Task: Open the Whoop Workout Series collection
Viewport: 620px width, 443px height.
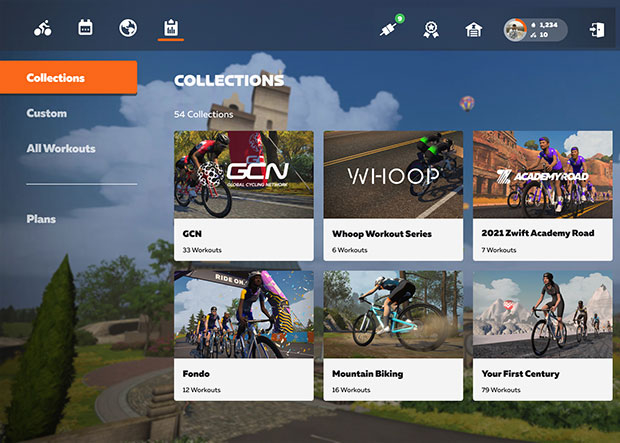Action: pos(393,195)
